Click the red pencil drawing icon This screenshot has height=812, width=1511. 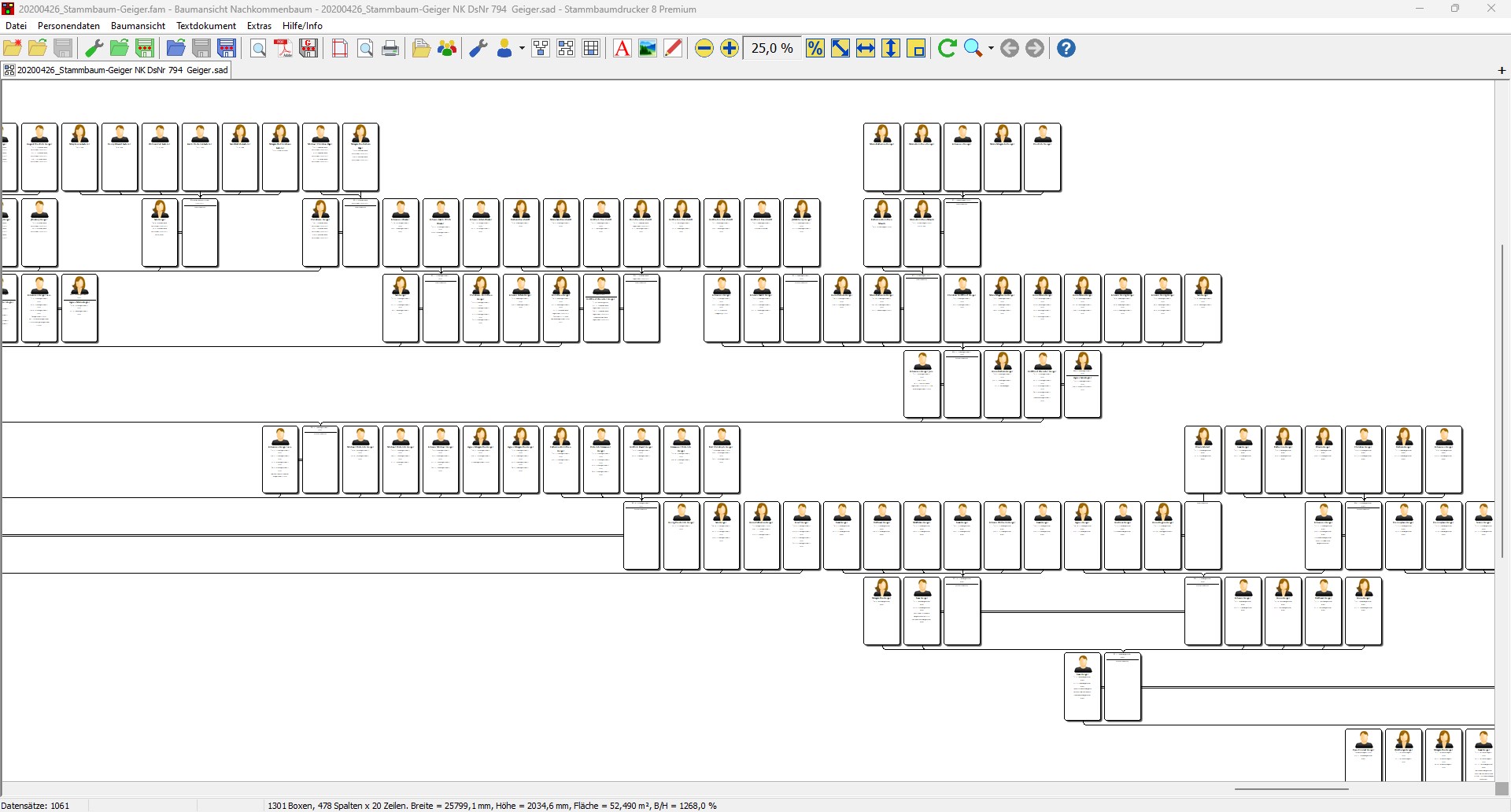point(673,49)
